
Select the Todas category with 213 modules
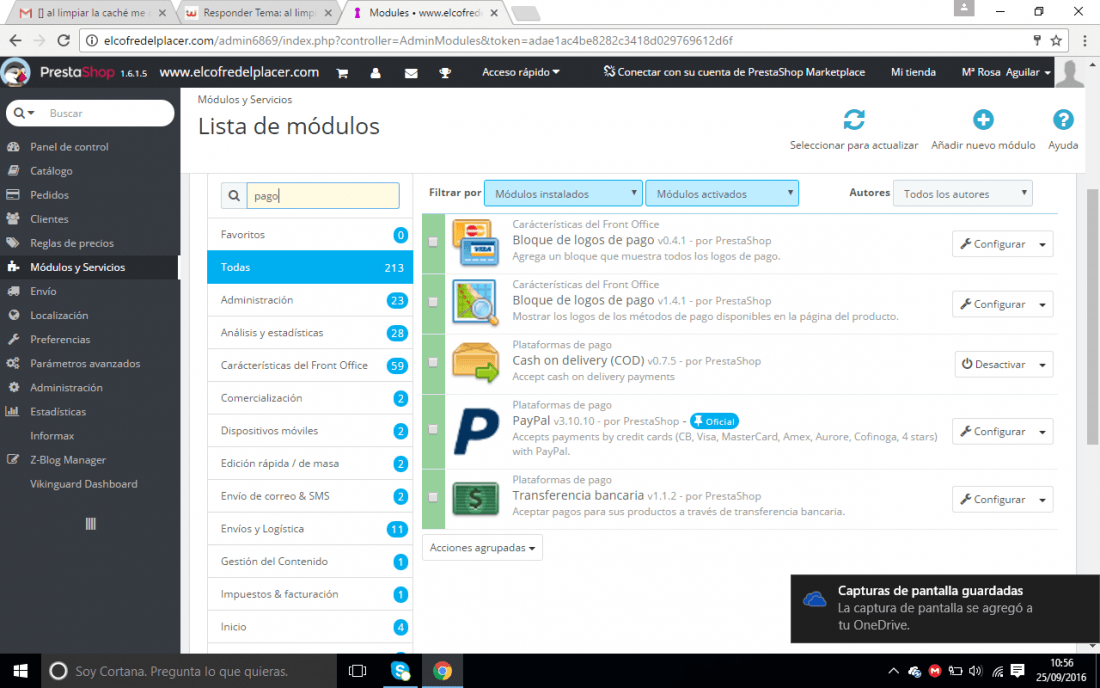[x=310, y=267]
